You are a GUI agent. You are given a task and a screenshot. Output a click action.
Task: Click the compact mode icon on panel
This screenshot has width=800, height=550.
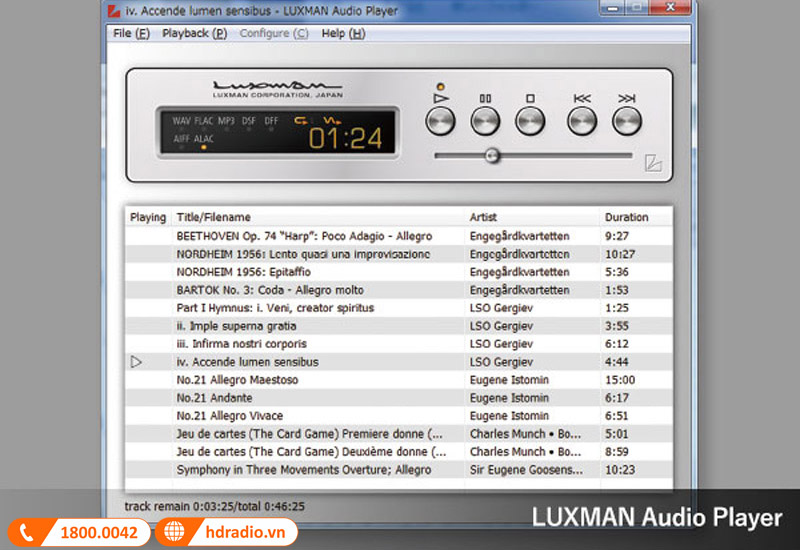point(653,163)
